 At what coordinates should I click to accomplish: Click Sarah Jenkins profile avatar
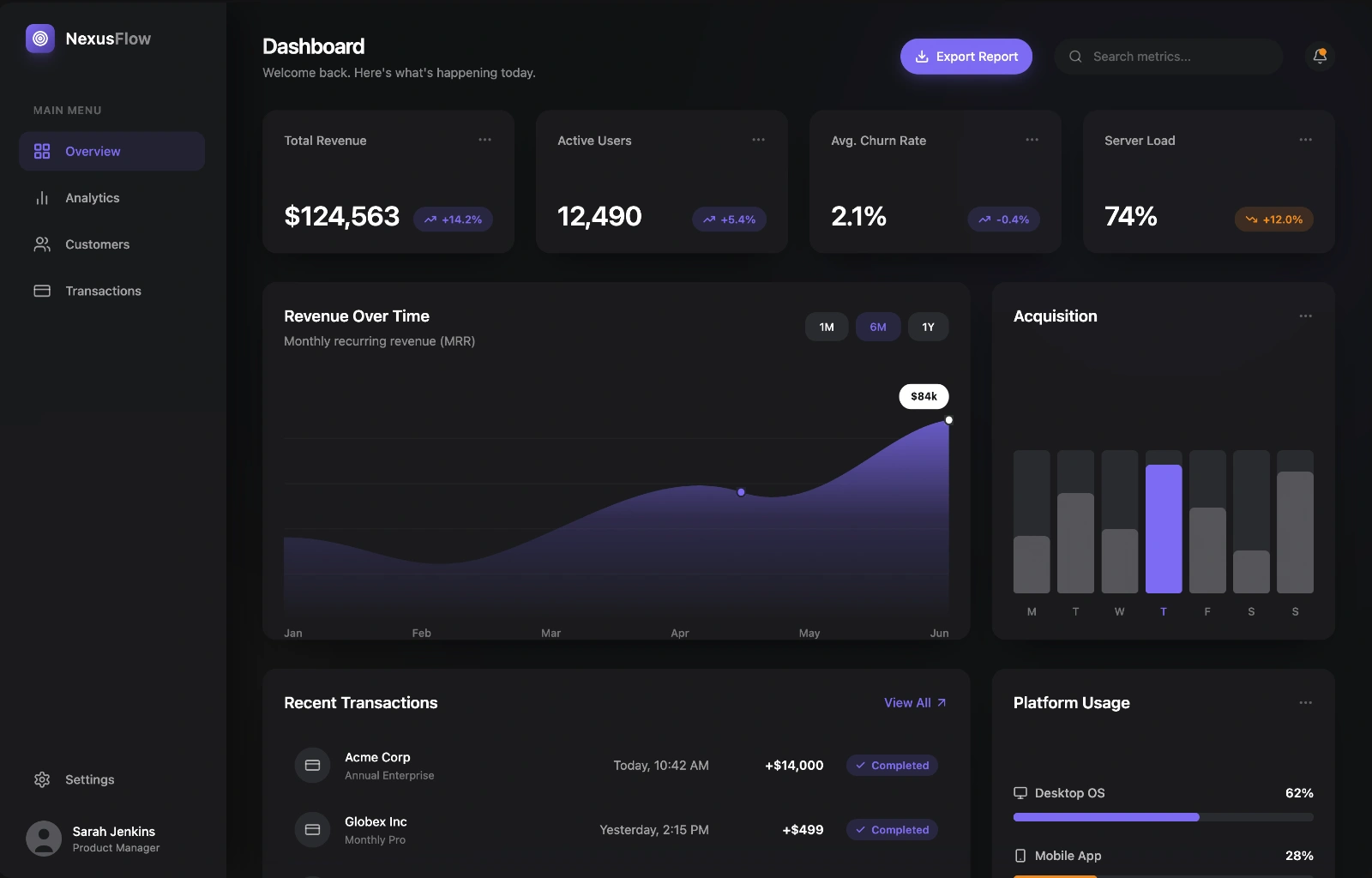point(44,839)
